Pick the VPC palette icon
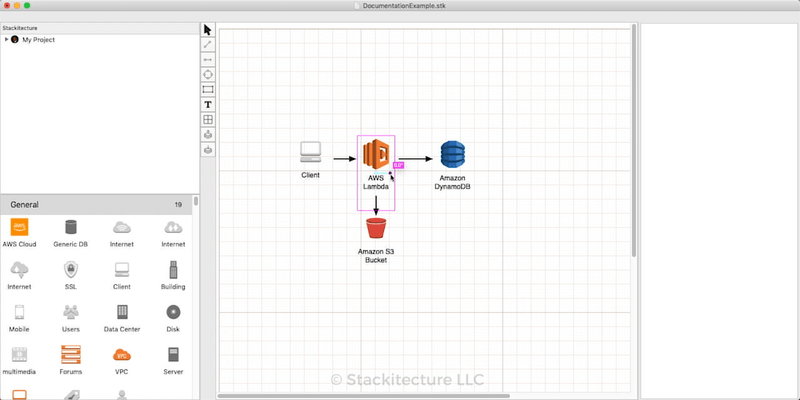Screen dimensions: 800x400 tap(122, 354)
